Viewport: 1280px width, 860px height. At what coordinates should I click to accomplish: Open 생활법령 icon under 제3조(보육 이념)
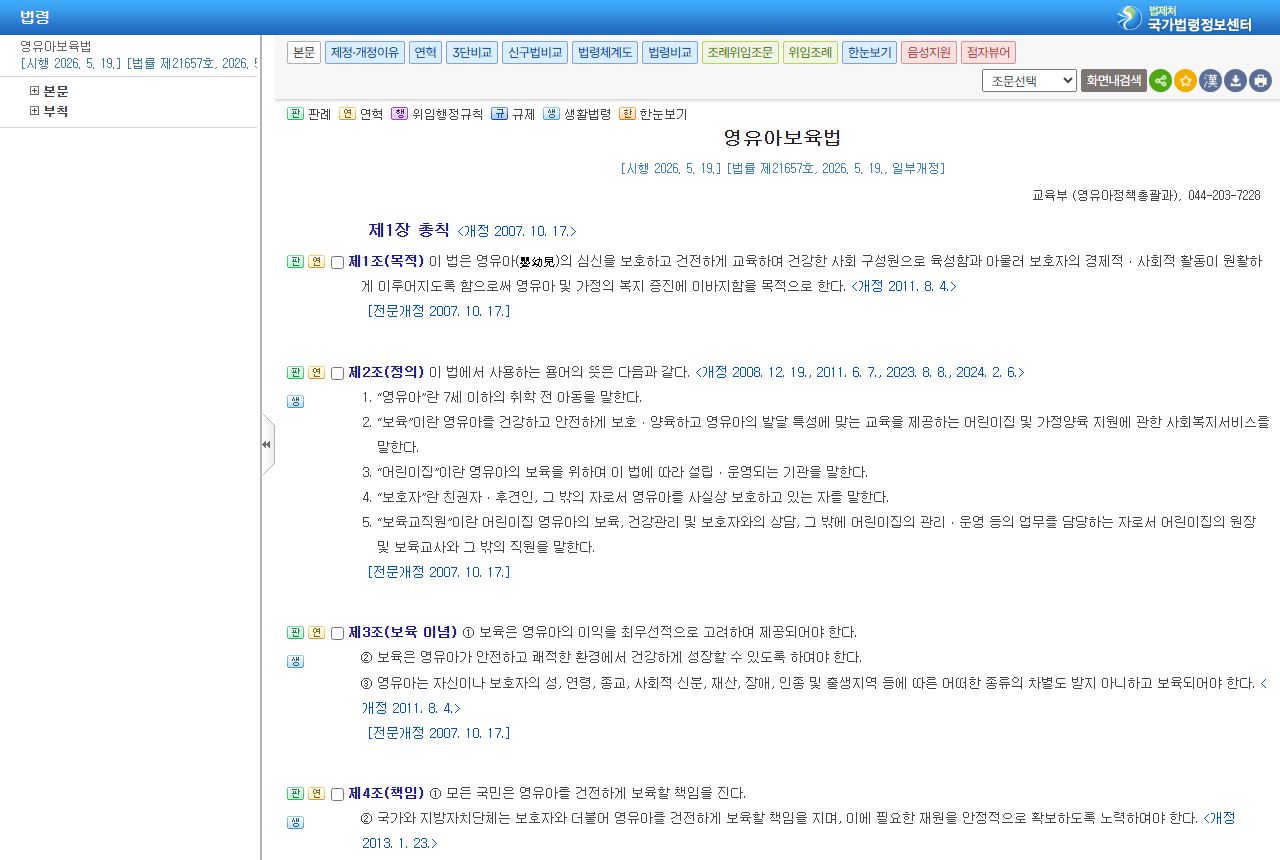295,661
